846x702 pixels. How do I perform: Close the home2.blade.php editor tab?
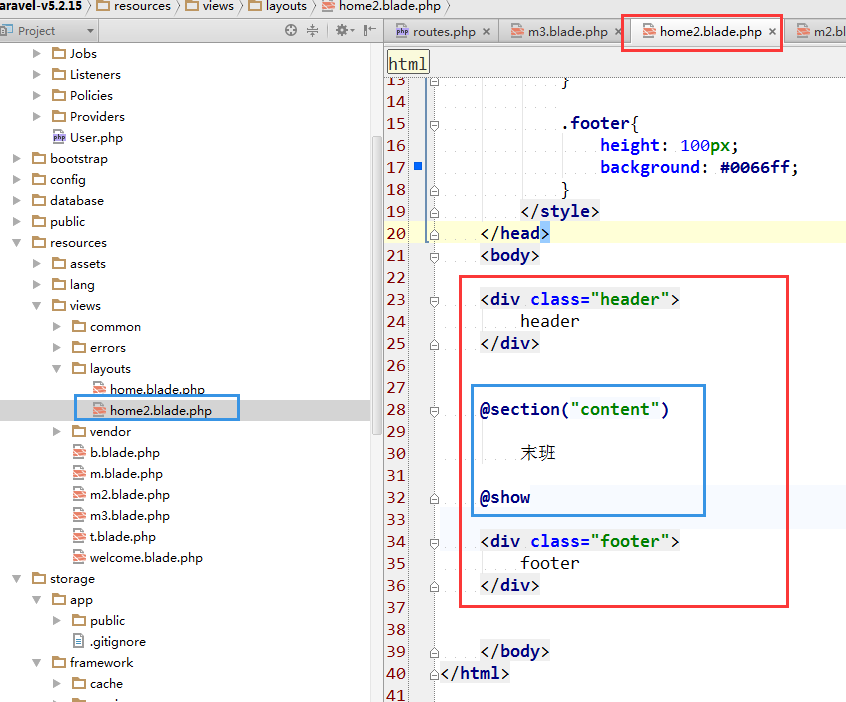(772, 32)
